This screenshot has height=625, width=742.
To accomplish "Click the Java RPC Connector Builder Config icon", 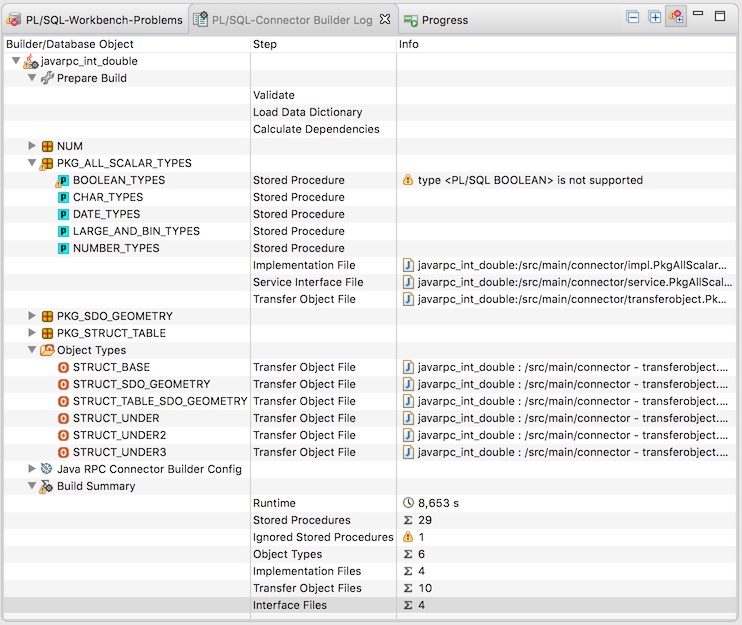I will [x=46, y=469].
